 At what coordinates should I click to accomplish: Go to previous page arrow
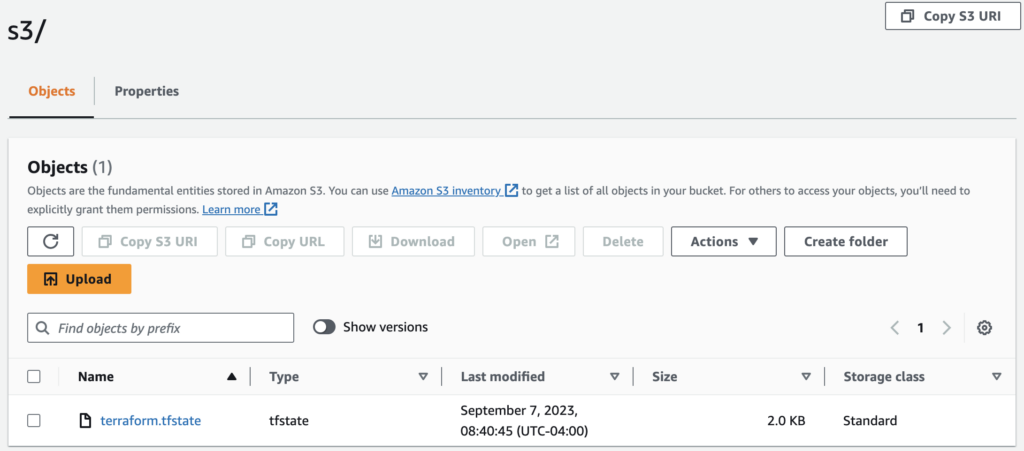(895, 328)
